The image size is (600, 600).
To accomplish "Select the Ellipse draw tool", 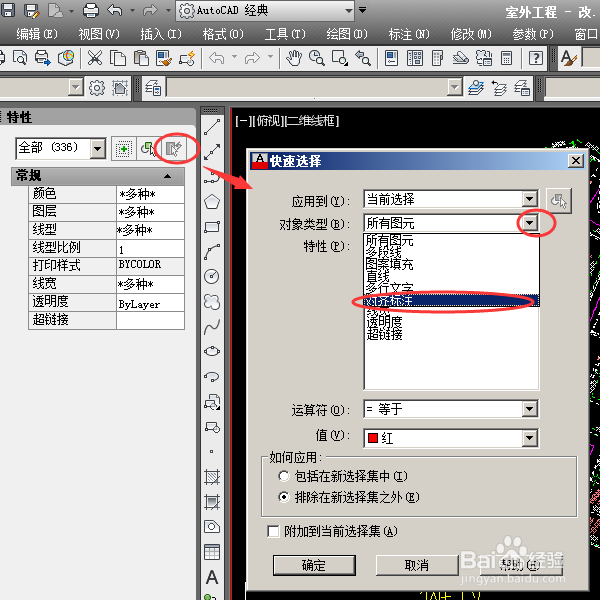I will pyautogui.click(x=212, y=351).
